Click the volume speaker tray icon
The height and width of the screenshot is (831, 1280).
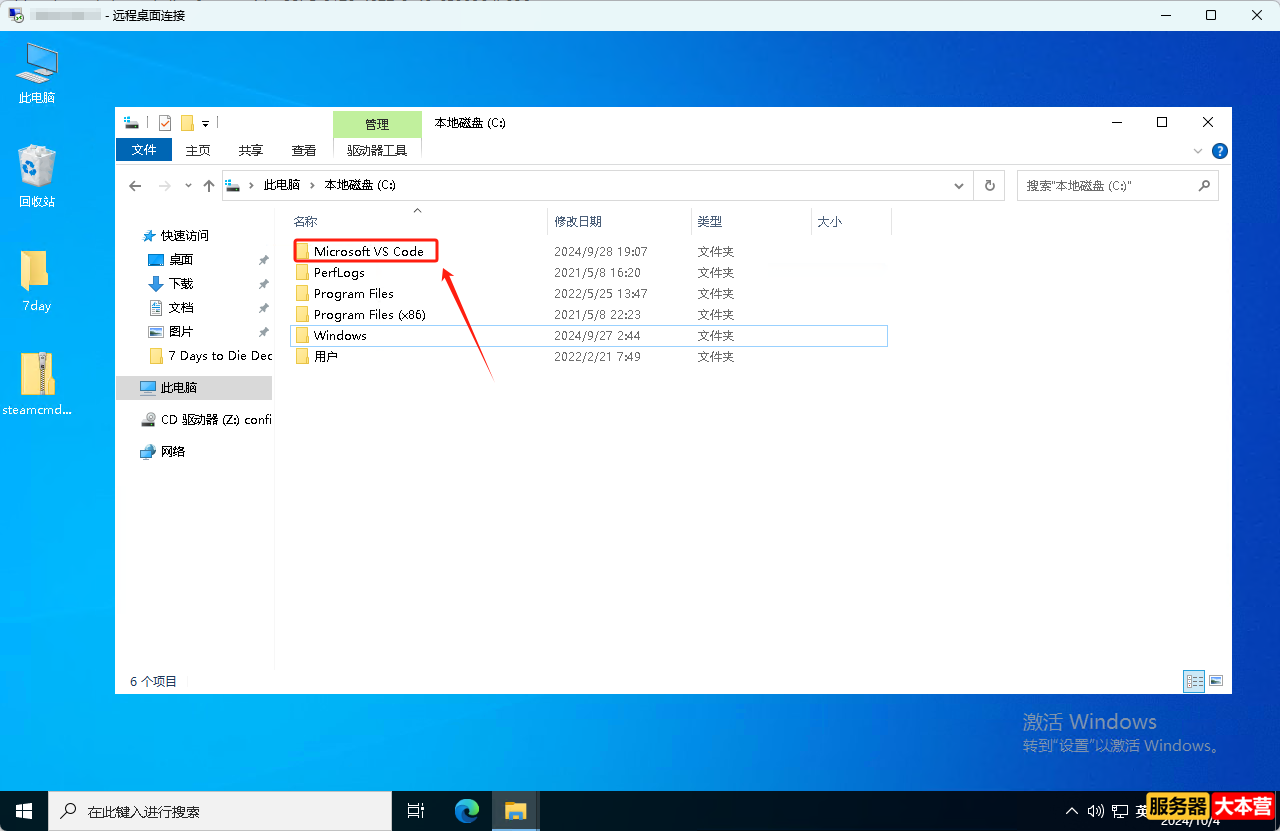[1095, 811]
